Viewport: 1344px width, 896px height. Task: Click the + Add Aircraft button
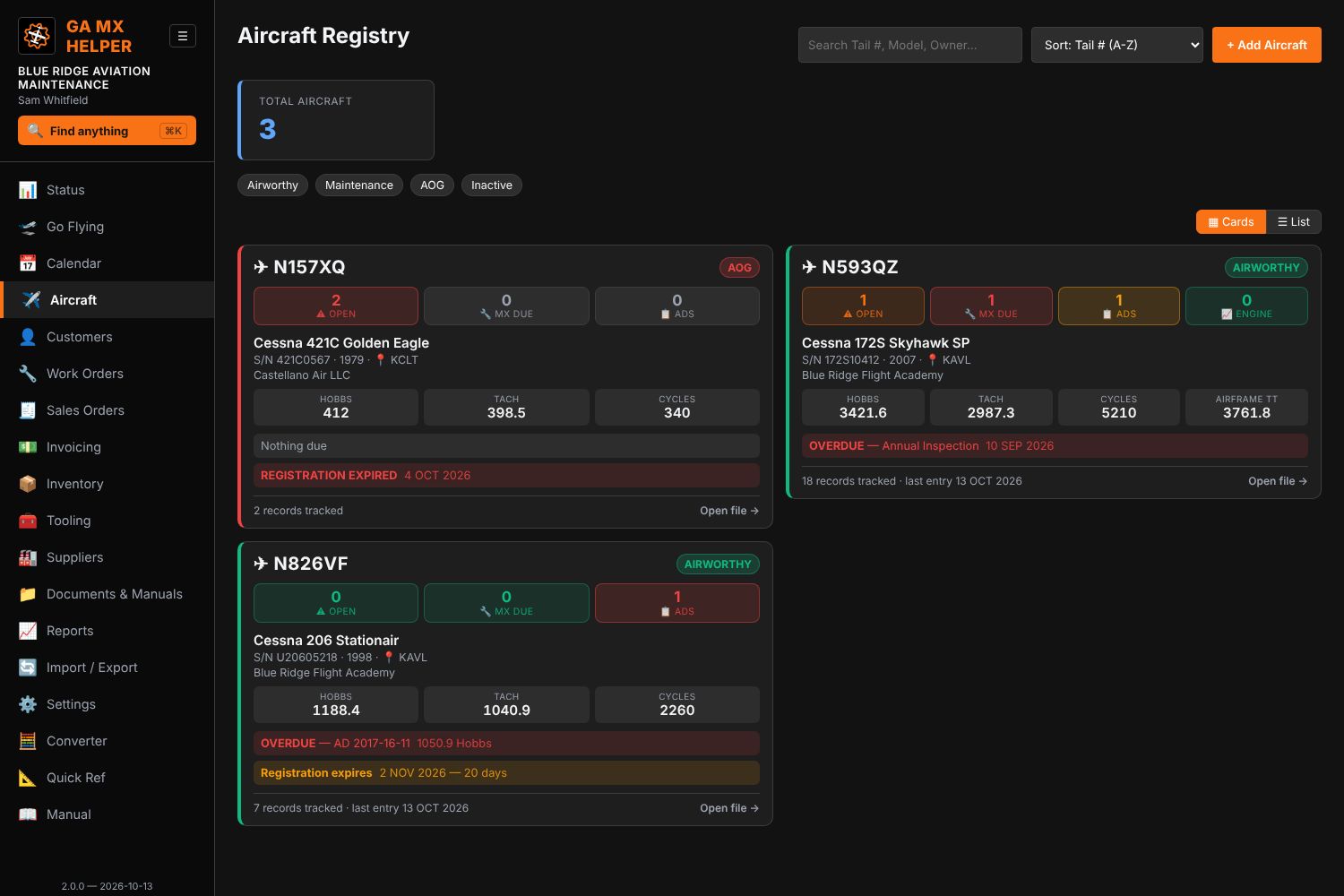coord(1267,45)
